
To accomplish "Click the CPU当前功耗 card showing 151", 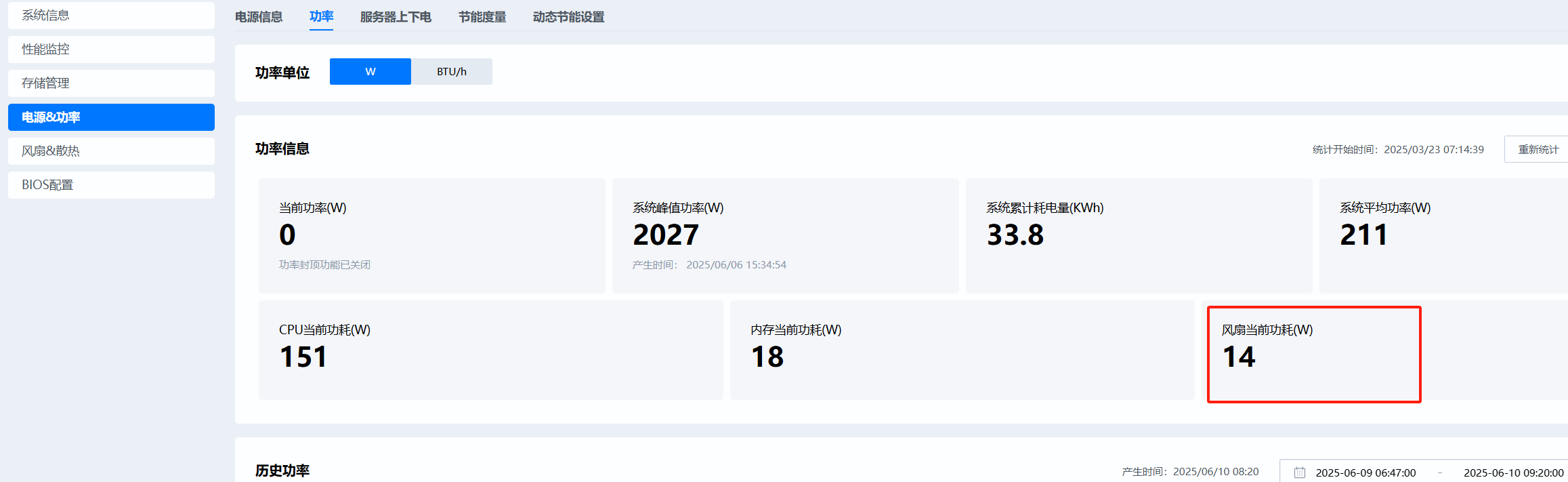I will [x=490, y=350].
